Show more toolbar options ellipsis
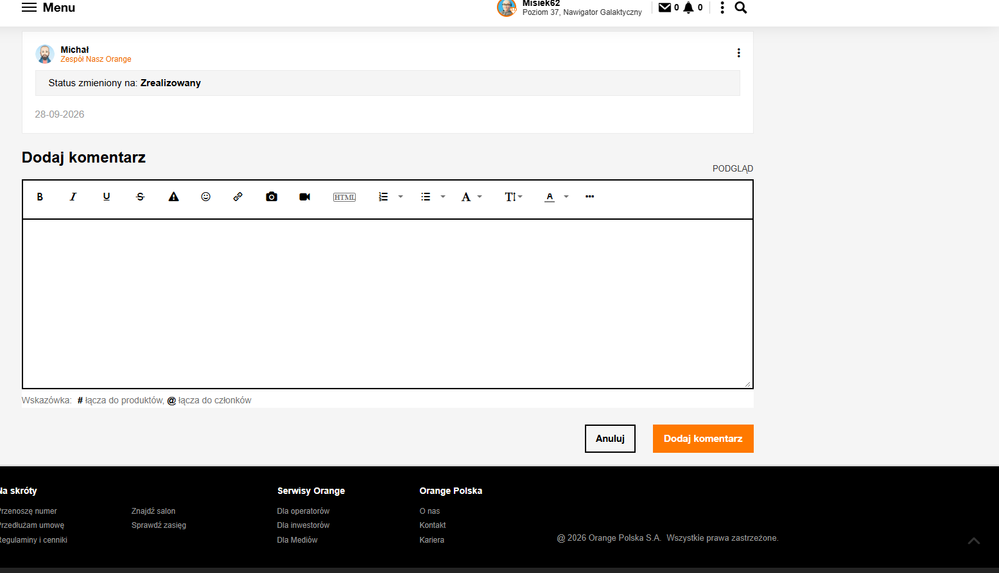Viewport: 999px width, 573px height. pyautogui.click(x=589, y=197)
